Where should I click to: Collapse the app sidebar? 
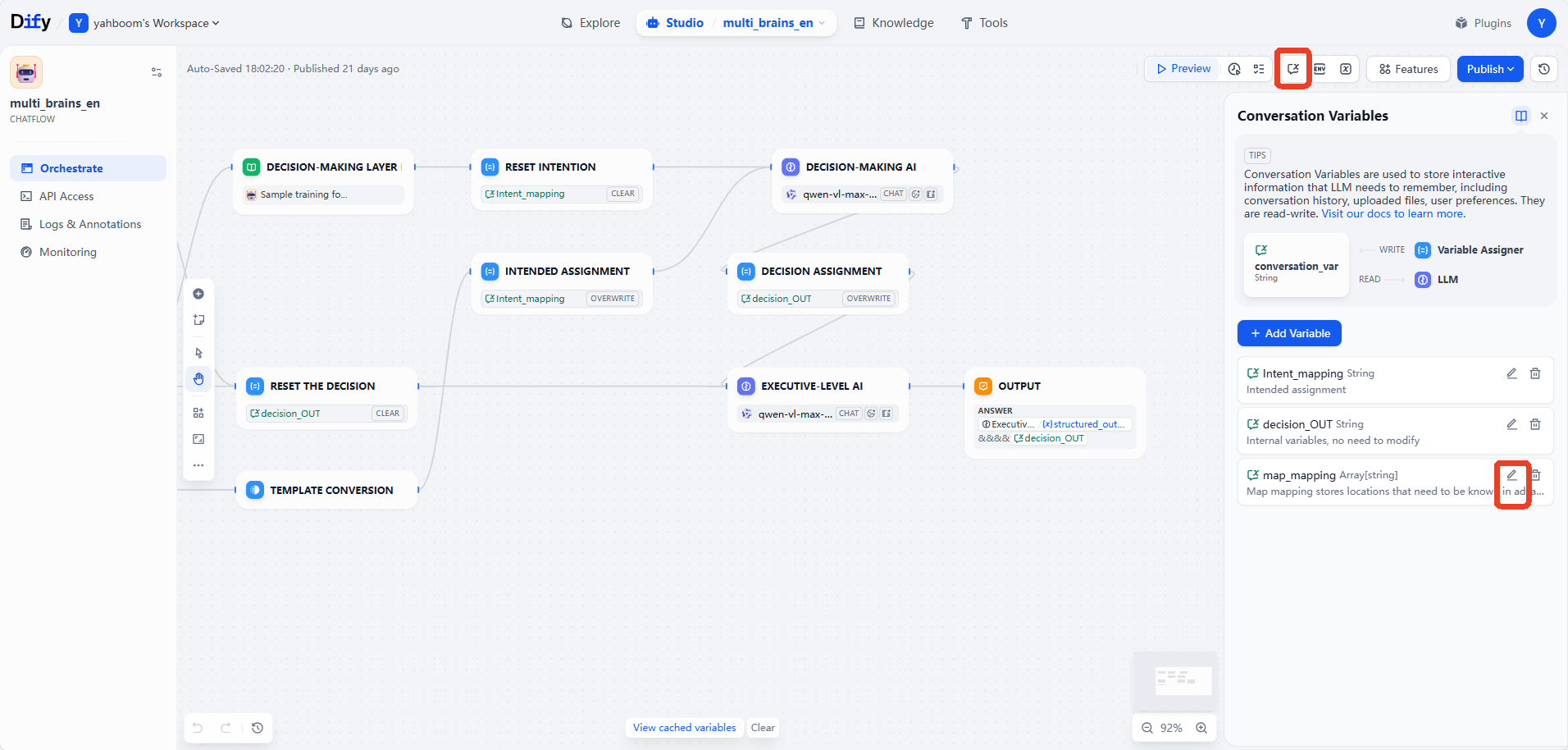pyautogui.click(x=157, y=72)
